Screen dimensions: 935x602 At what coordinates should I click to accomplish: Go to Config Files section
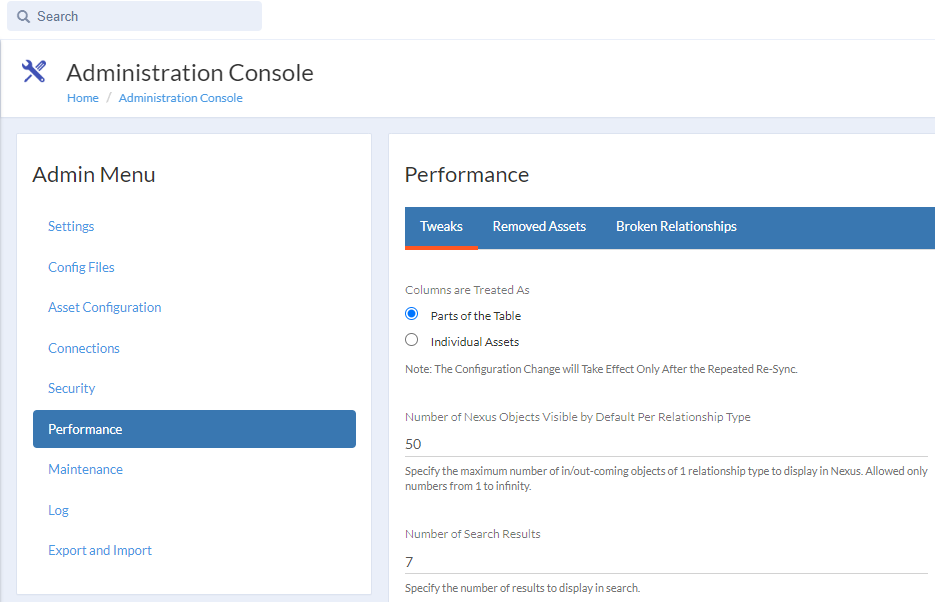81,267
